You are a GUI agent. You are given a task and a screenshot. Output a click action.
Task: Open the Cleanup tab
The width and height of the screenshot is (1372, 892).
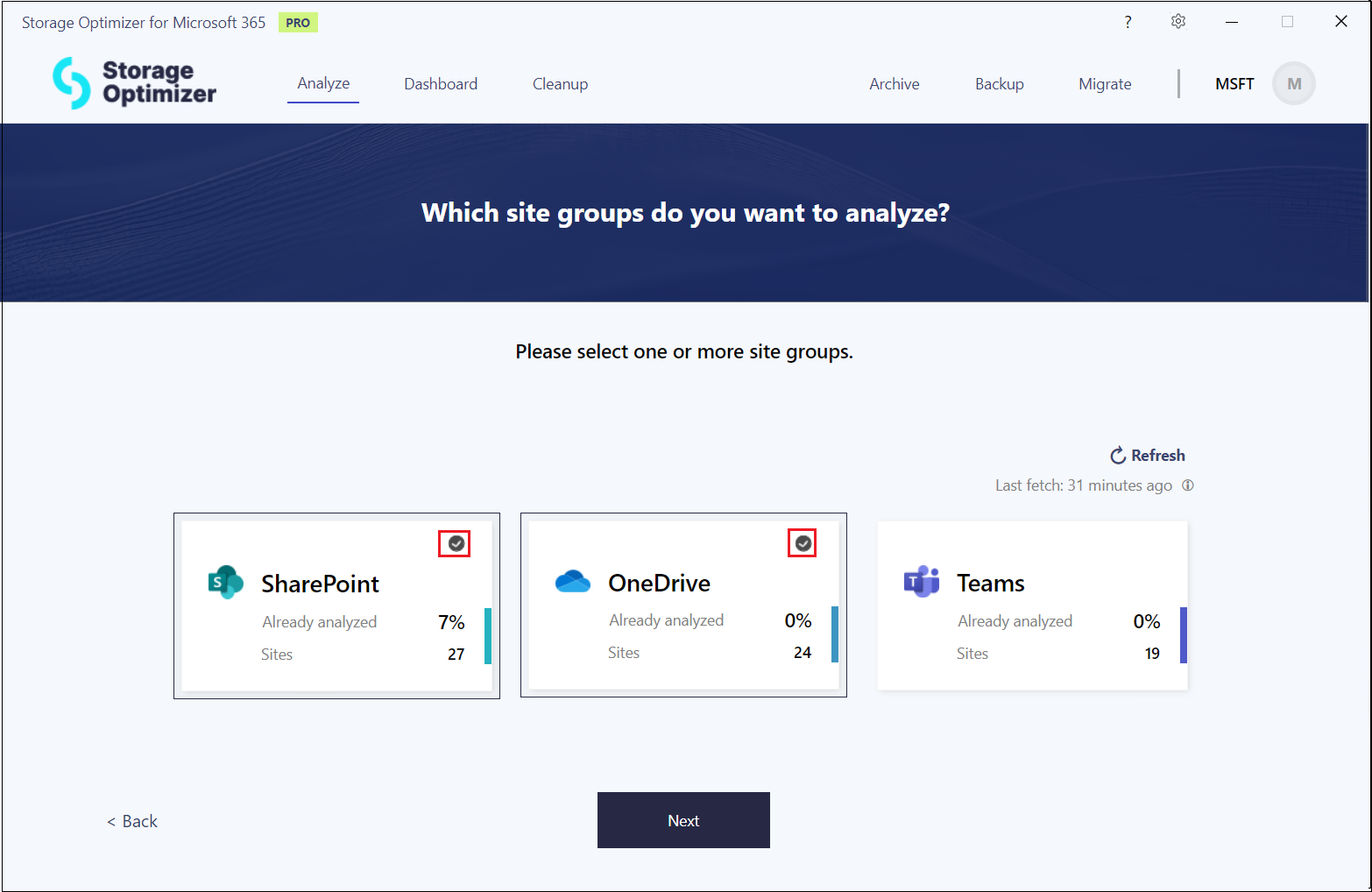coord(560,84)
